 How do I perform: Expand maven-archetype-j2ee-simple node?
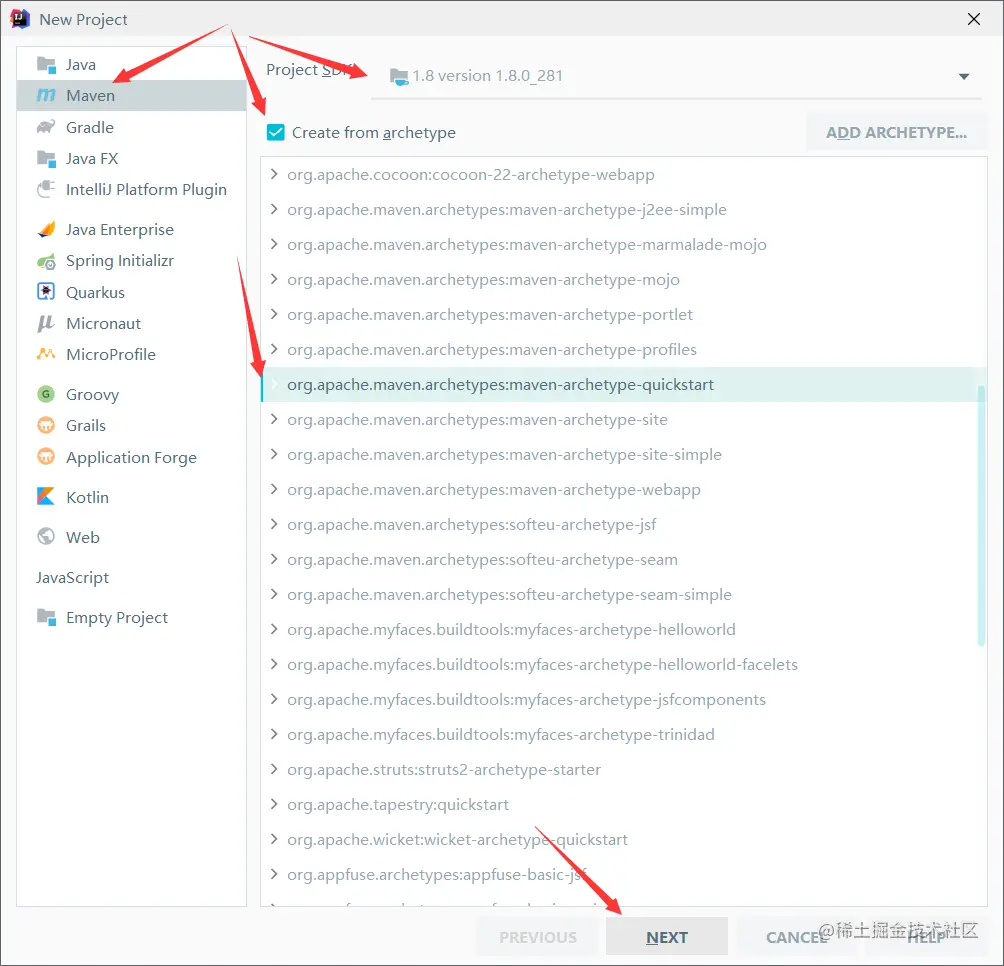pyautogui.click(x=274, y=209)
